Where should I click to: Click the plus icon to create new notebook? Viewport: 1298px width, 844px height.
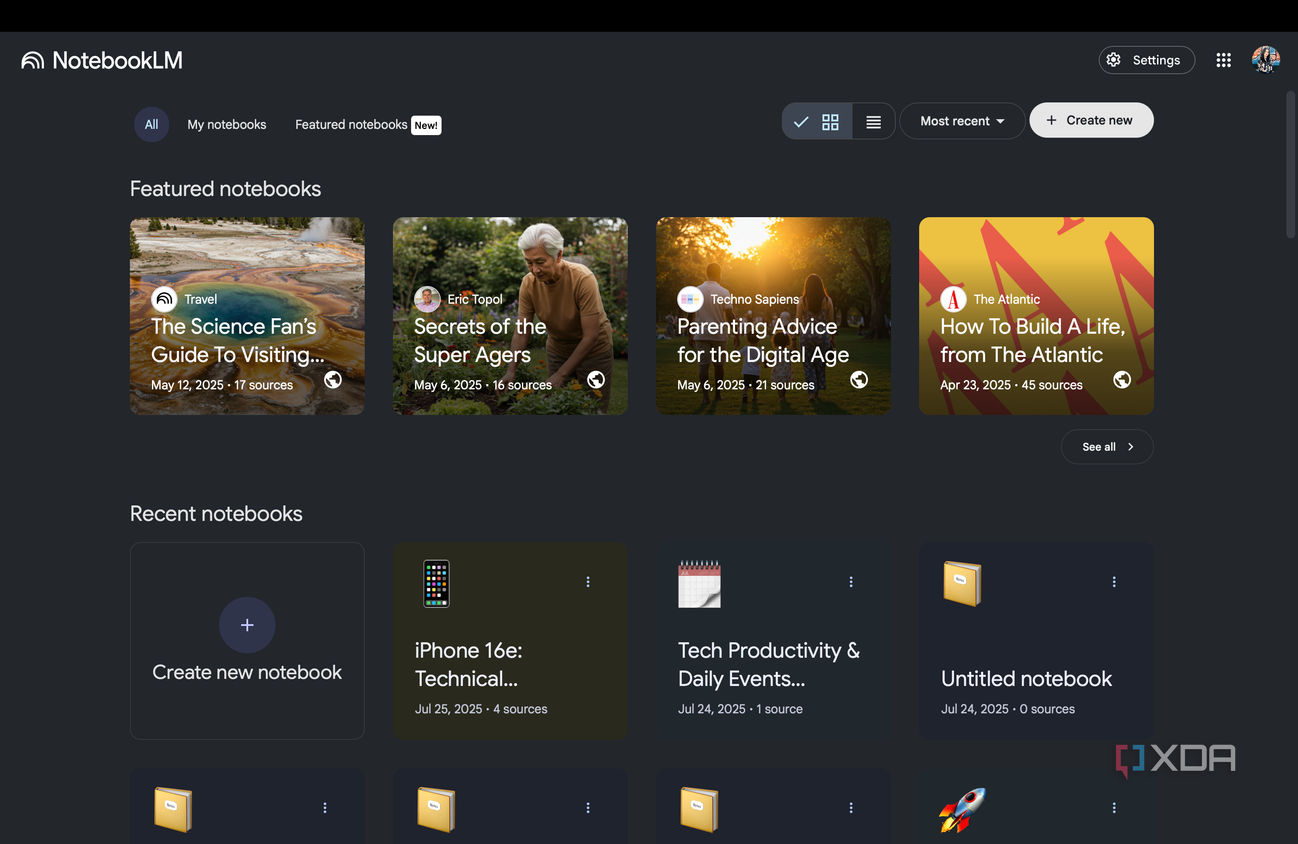(247, 625)
